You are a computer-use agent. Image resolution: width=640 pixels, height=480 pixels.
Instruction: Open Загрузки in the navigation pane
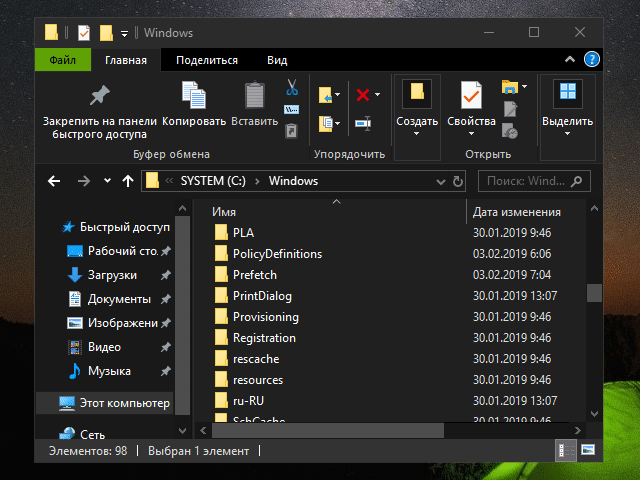[118, 275]
